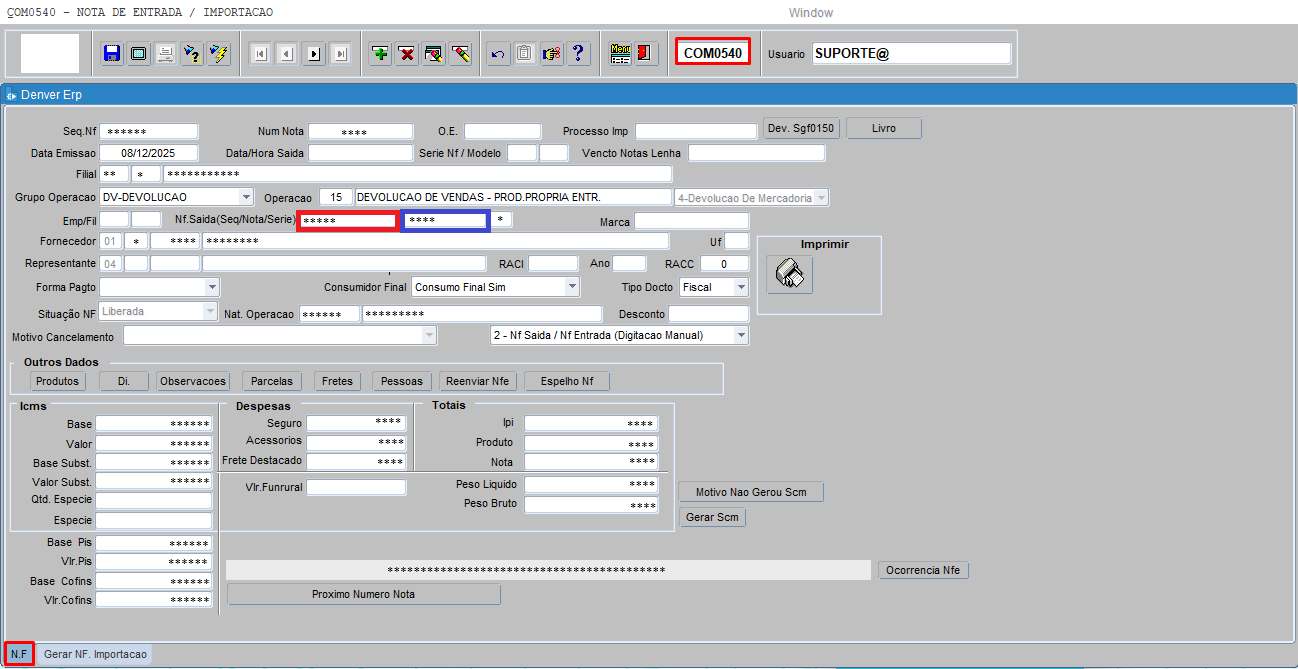Click the blue question mark help icon

coord(578,54)
